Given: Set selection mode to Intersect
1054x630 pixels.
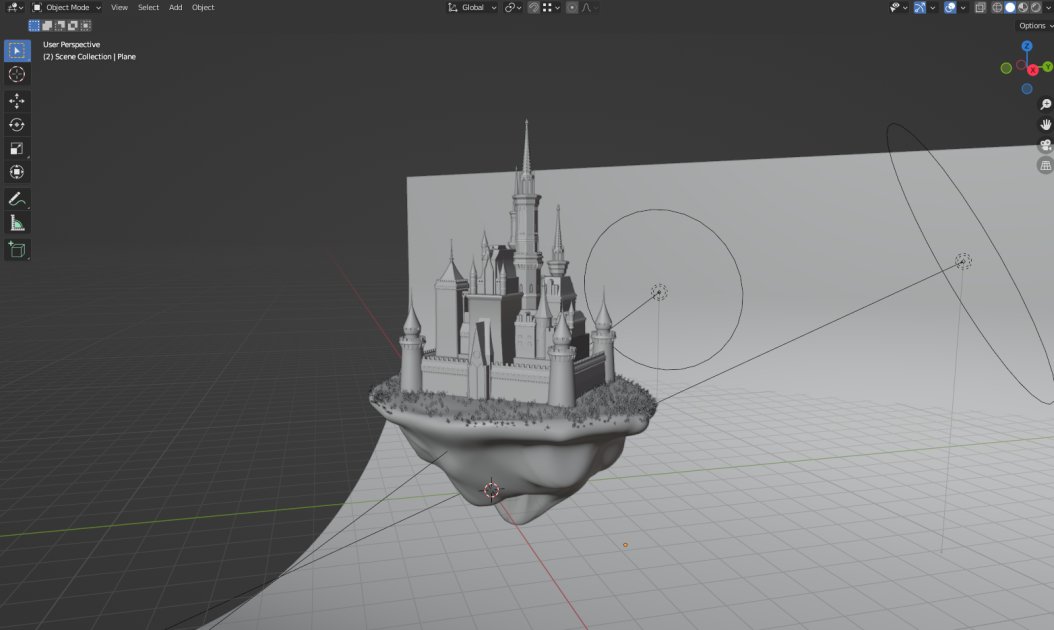Looking at the screenshot, I should pos(85,26).
